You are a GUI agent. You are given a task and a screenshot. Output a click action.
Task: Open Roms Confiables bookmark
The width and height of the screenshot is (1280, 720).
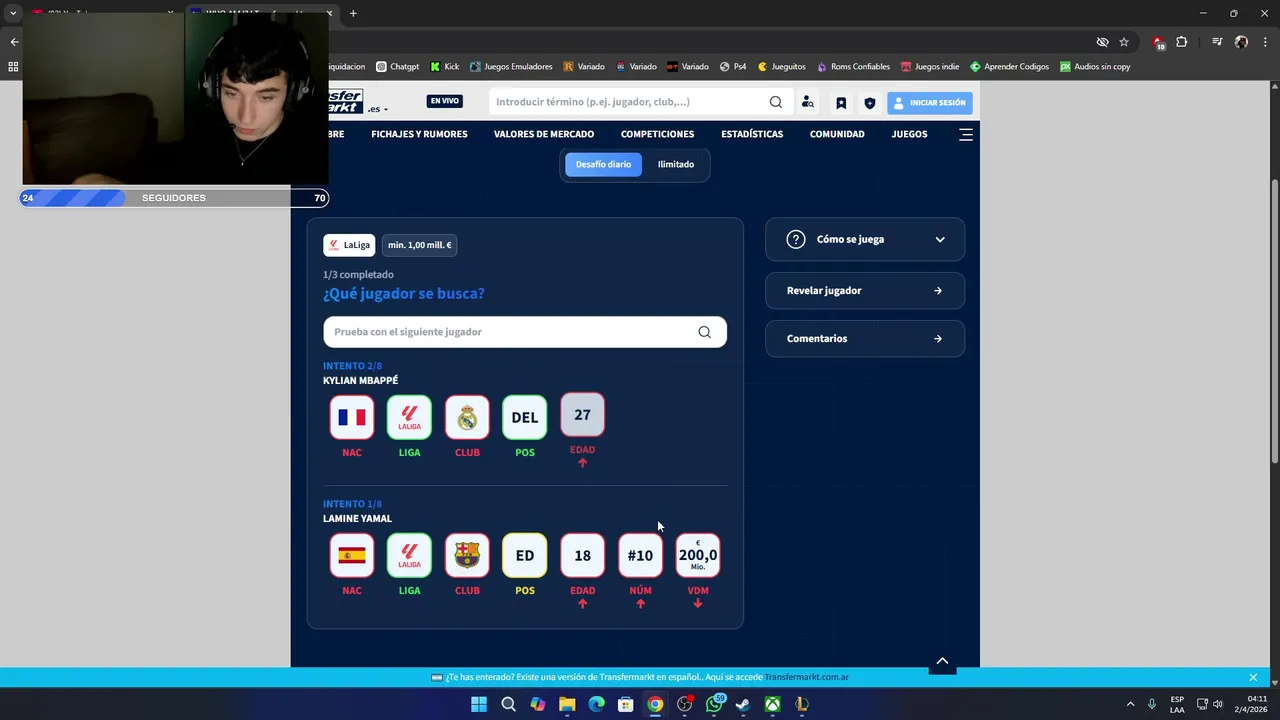coord(853,67)
